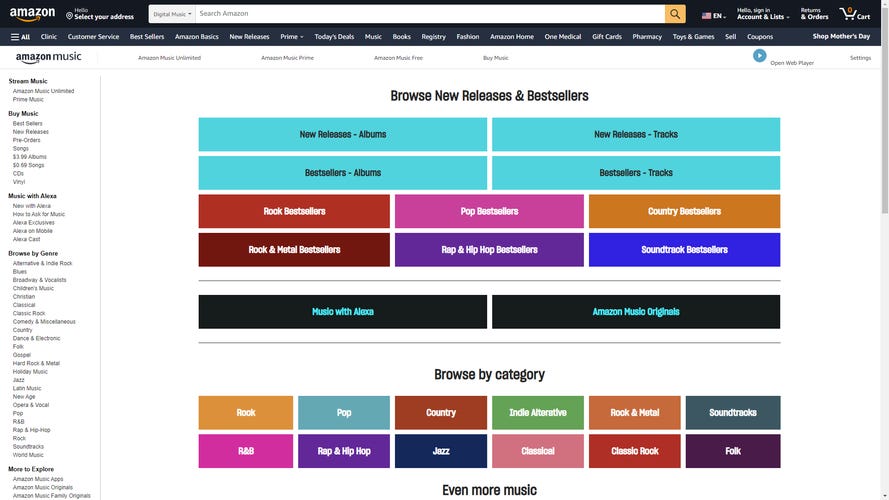The image size is (889, 500).
Task: Open the shopping cart icon
Action: pos(855,14)
